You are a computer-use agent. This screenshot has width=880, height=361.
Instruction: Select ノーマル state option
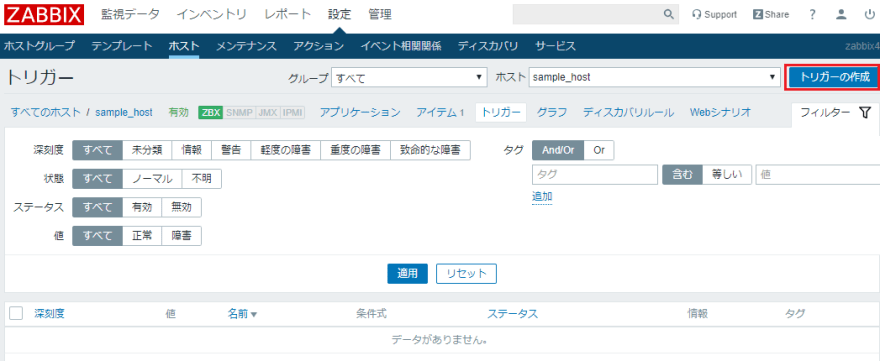click(x=152, y=179)
